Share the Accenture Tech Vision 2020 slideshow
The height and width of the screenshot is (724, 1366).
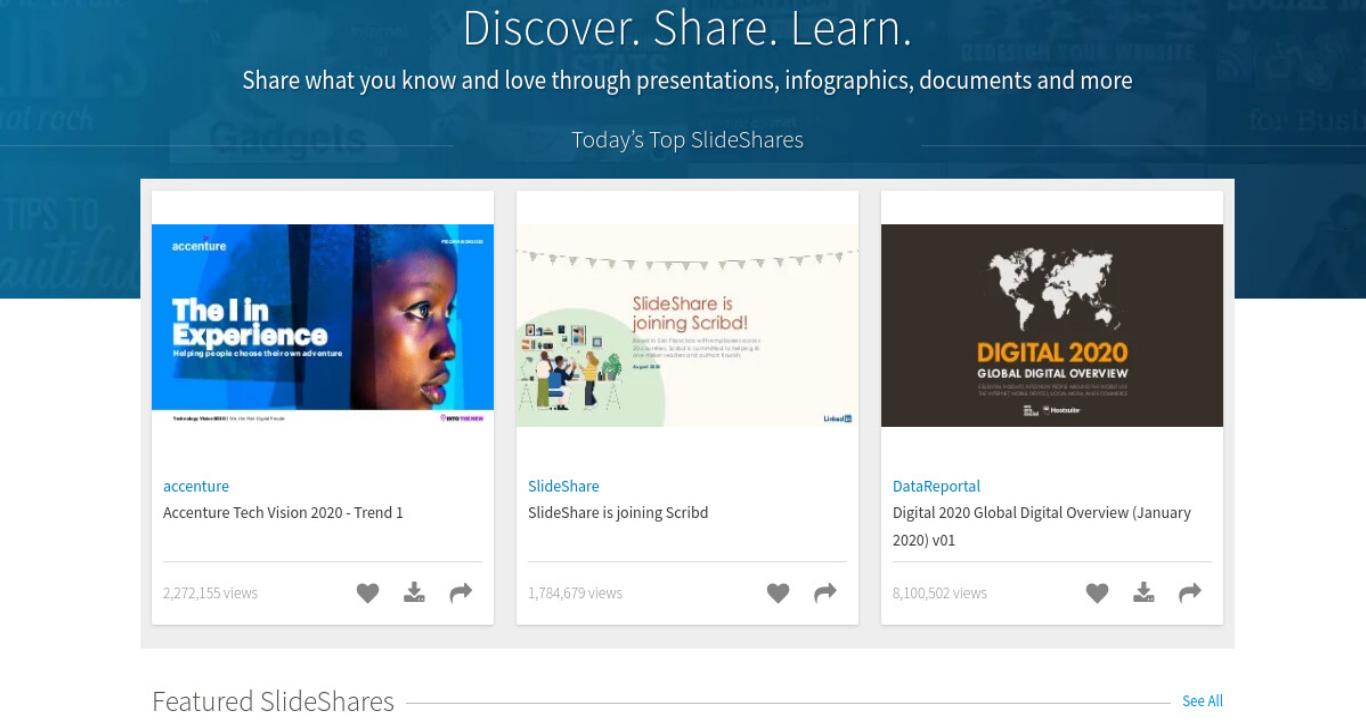point(460,593)
